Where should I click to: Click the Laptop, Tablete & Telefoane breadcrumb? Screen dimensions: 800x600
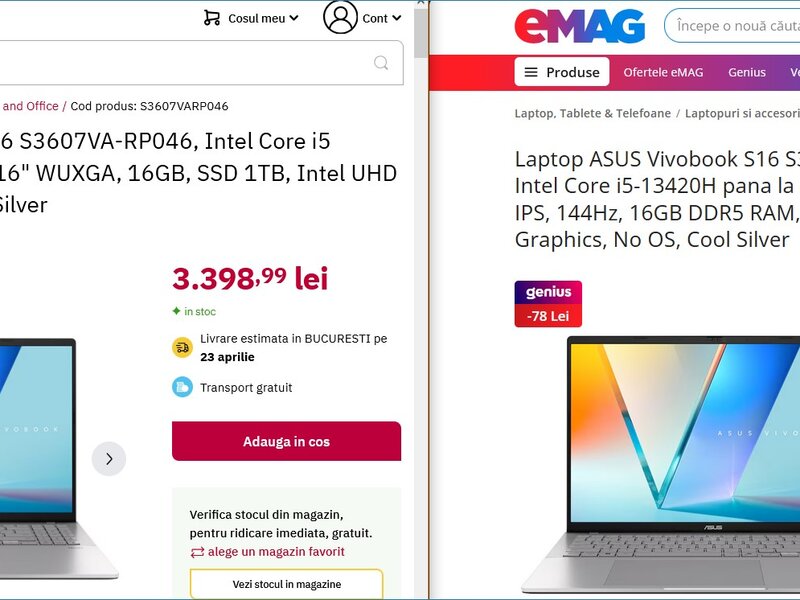point(592,113)
